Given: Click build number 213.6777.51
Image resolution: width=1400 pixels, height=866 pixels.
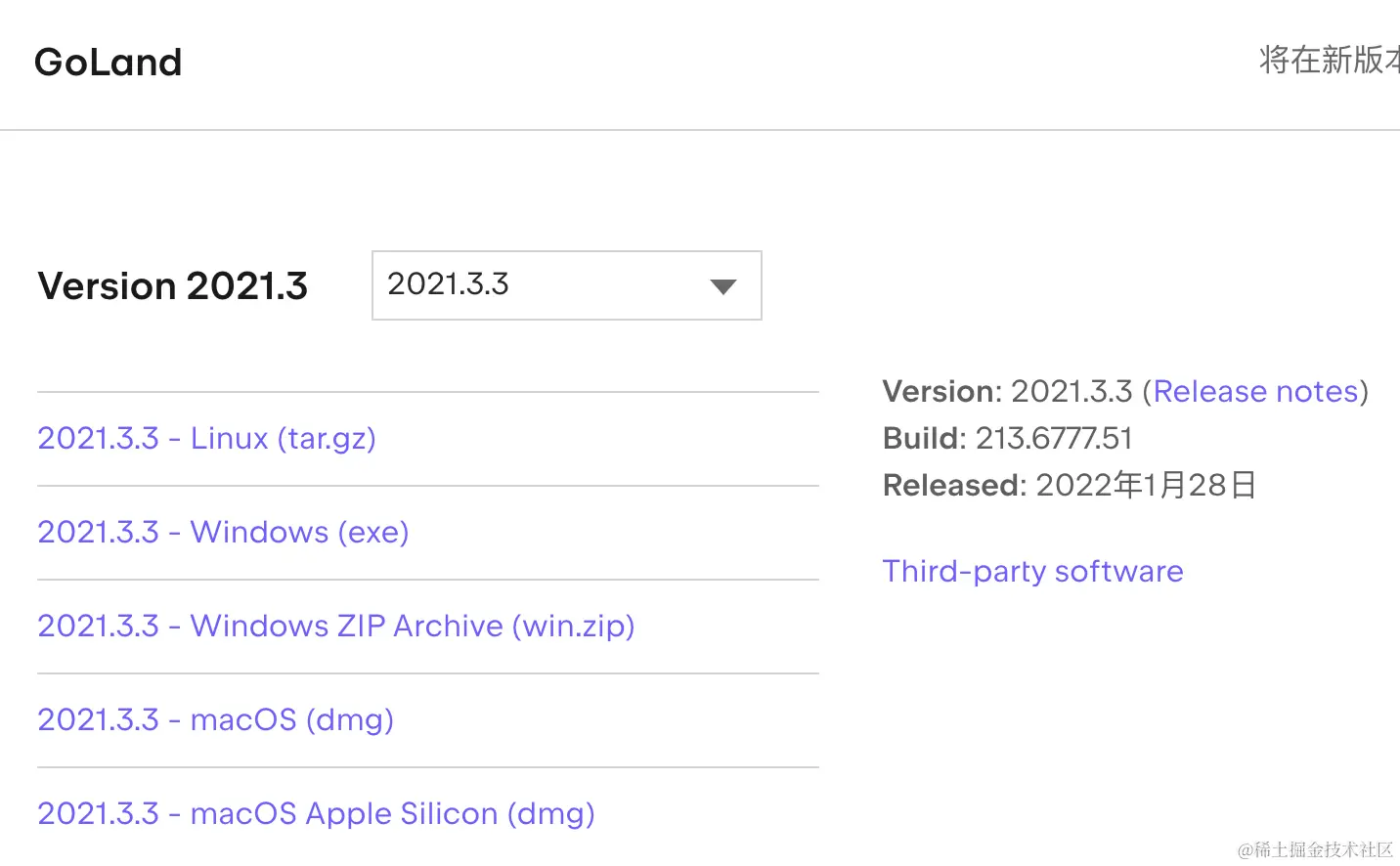Looking at the screenshot, I should coord(1054,438).
